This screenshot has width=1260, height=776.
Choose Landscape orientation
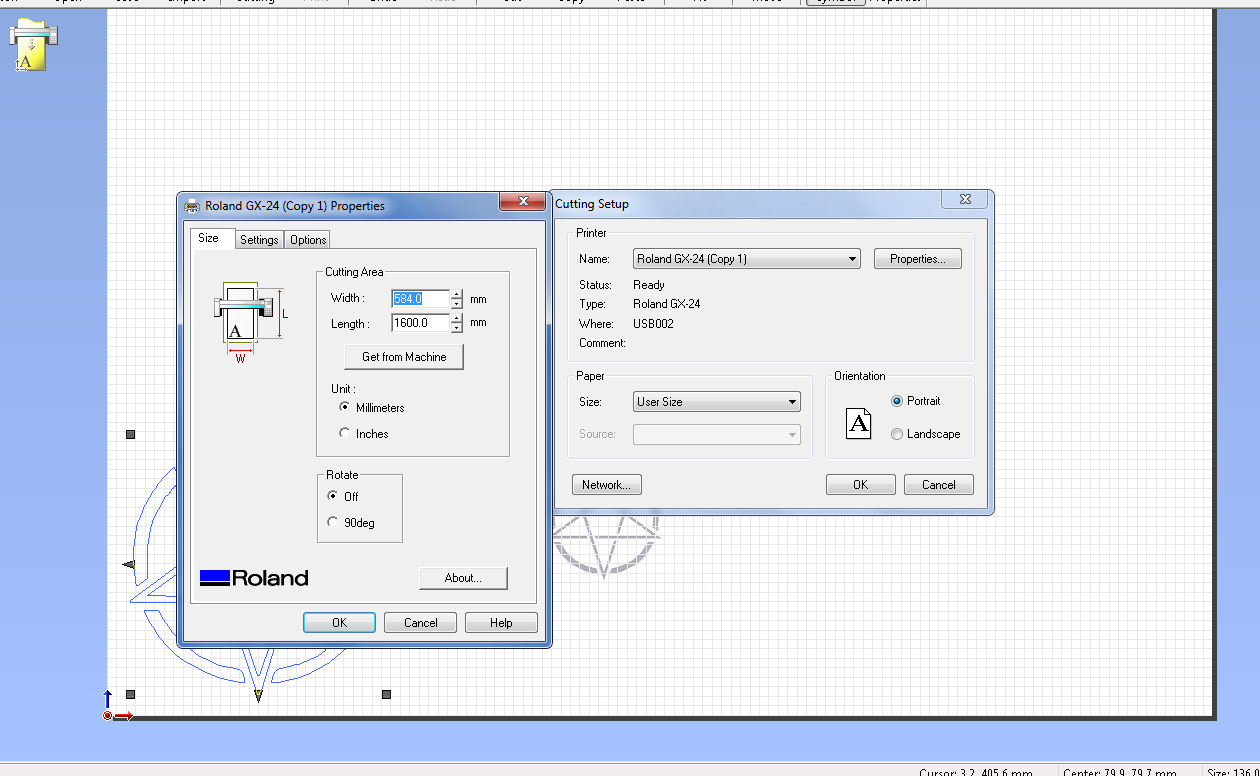coord(897,434)
